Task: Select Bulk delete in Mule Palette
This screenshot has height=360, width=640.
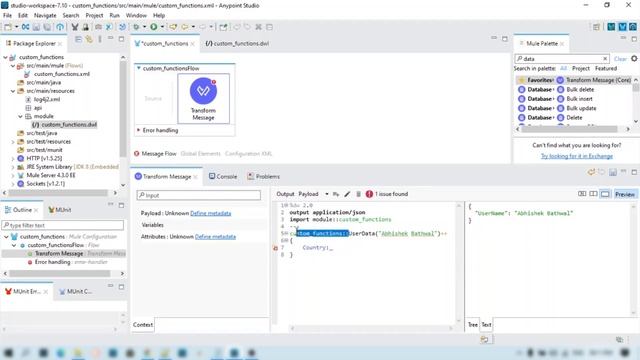Action: [x=576, y=89]
